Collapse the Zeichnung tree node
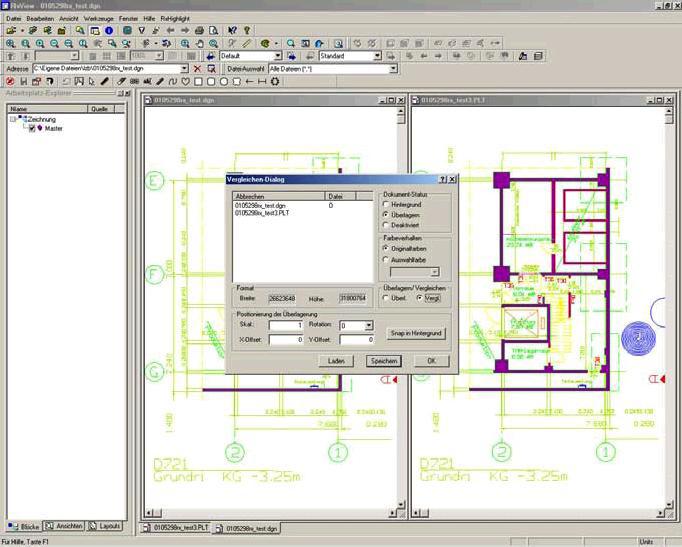Image resolution: width=682 pixels, height=547 pixels. pyautogui.click(x=13, y=119)
